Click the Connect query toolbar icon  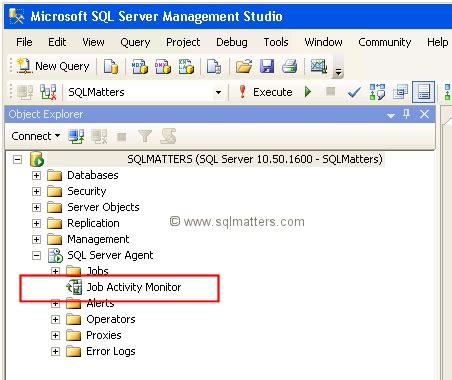pyautogui.click(x=25, y=92)
